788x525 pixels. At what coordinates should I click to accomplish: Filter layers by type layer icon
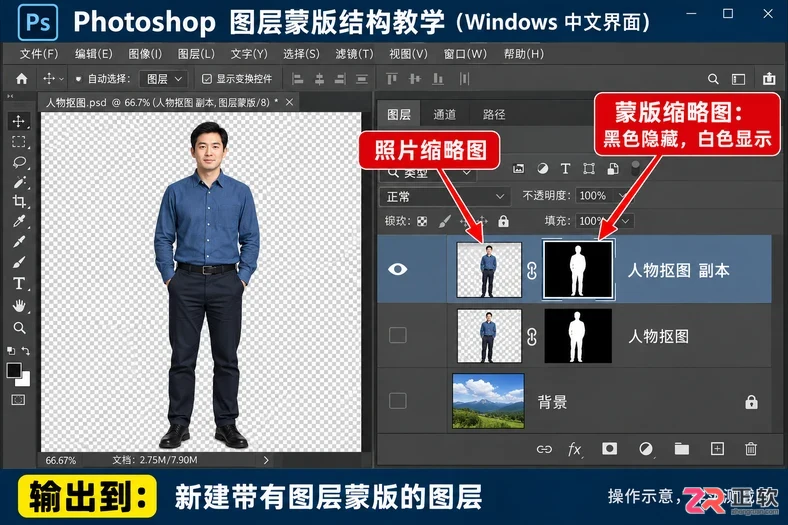565,169
